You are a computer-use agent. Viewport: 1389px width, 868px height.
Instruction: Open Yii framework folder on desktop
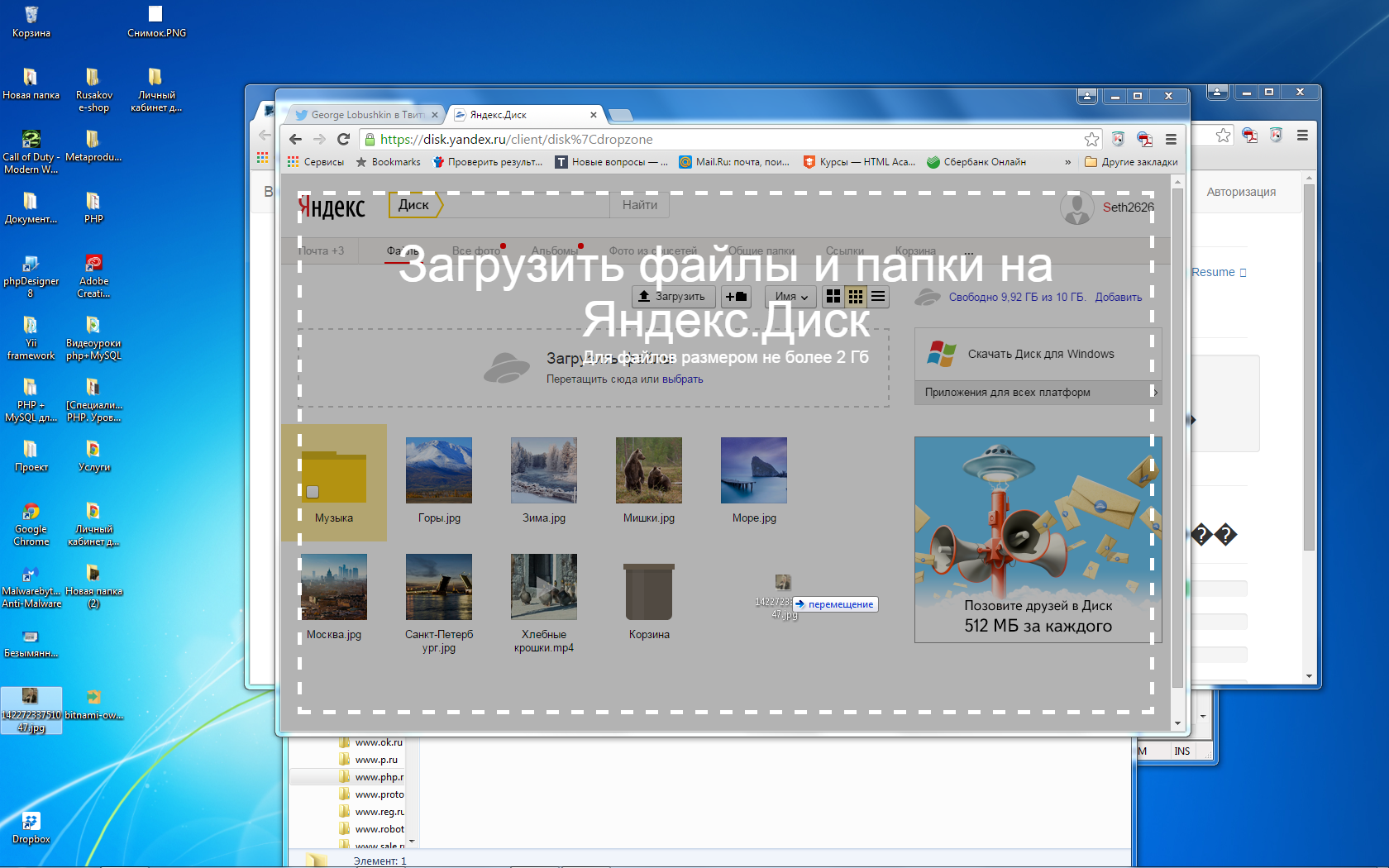click(x=31, y=338)
